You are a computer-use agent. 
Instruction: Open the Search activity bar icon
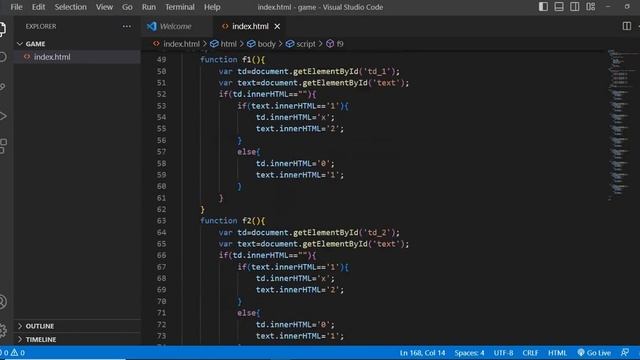pos(2,57)
